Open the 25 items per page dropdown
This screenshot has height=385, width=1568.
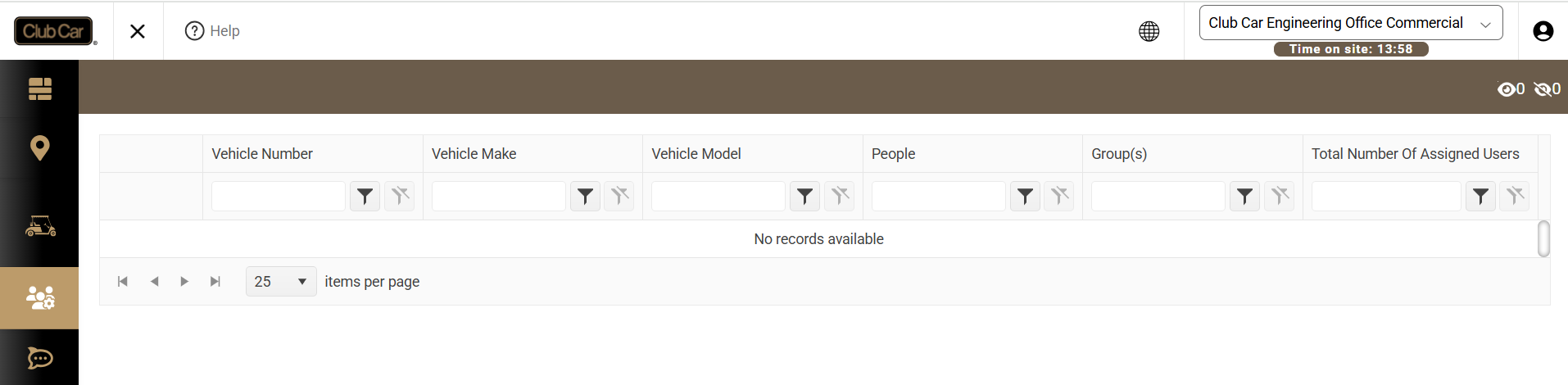(x=281, y=282)
